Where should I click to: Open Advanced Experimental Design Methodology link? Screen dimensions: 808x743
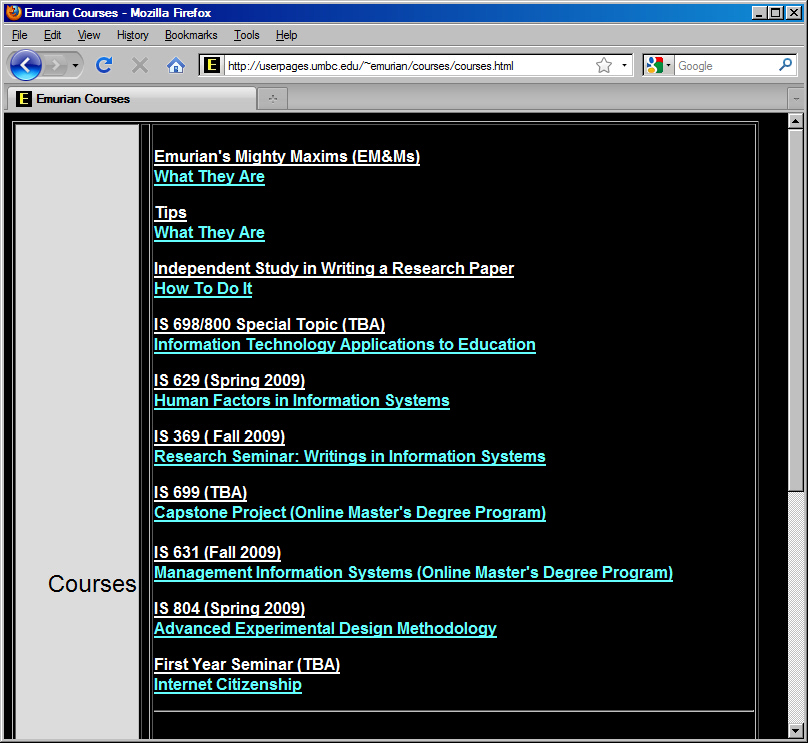coord(325,629)
